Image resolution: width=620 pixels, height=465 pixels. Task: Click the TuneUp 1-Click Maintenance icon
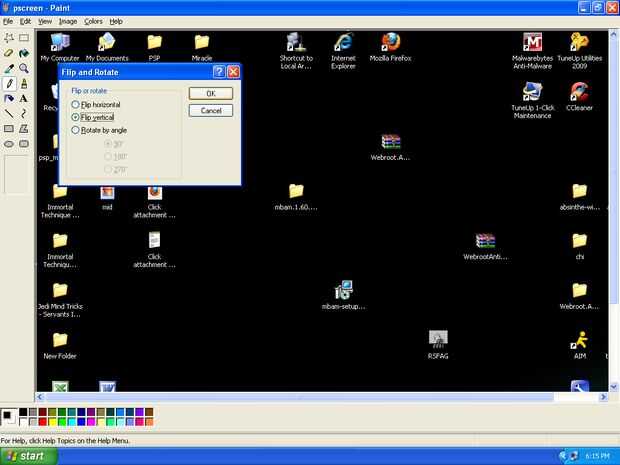[x=532, y=92]
